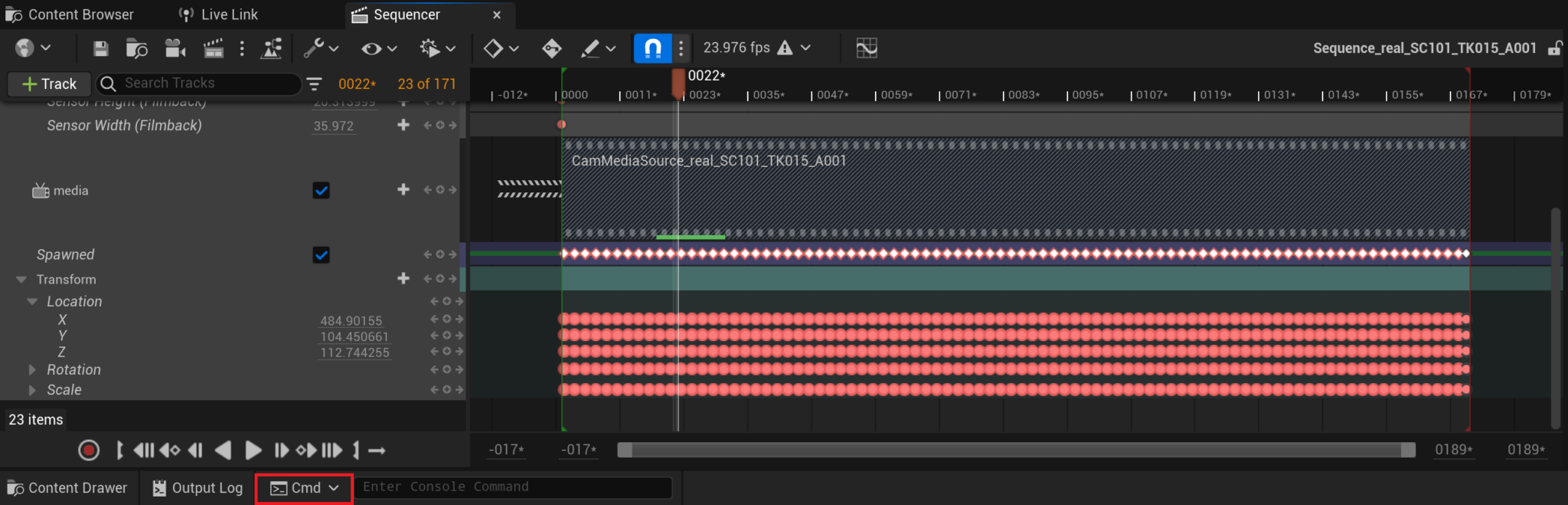This screenshot has width=1568, height=505.
Task: Collapse the Location group
Action: (32, 302)
